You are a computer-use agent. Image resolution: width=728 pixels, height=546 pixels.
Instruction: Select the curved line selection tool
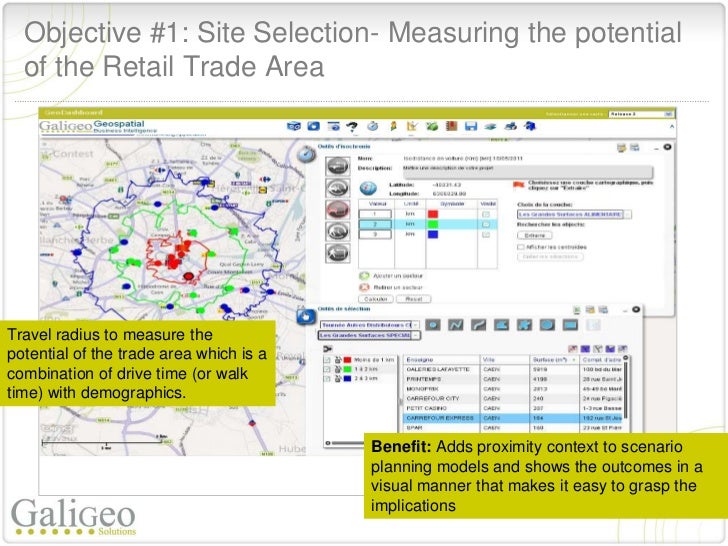(x=478, y=325)
